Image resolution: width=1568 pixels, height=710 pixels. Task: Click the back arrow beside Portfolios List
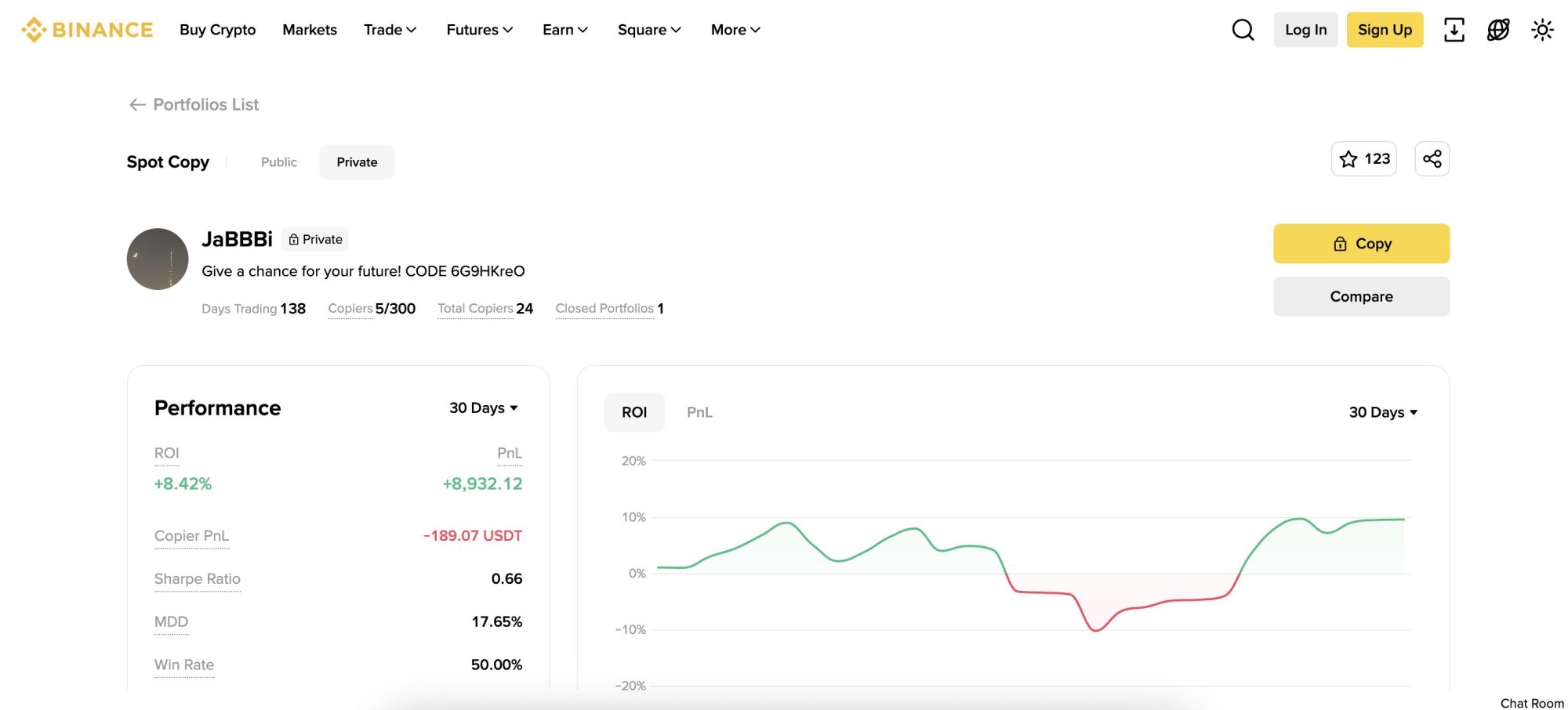pos(137,103)
